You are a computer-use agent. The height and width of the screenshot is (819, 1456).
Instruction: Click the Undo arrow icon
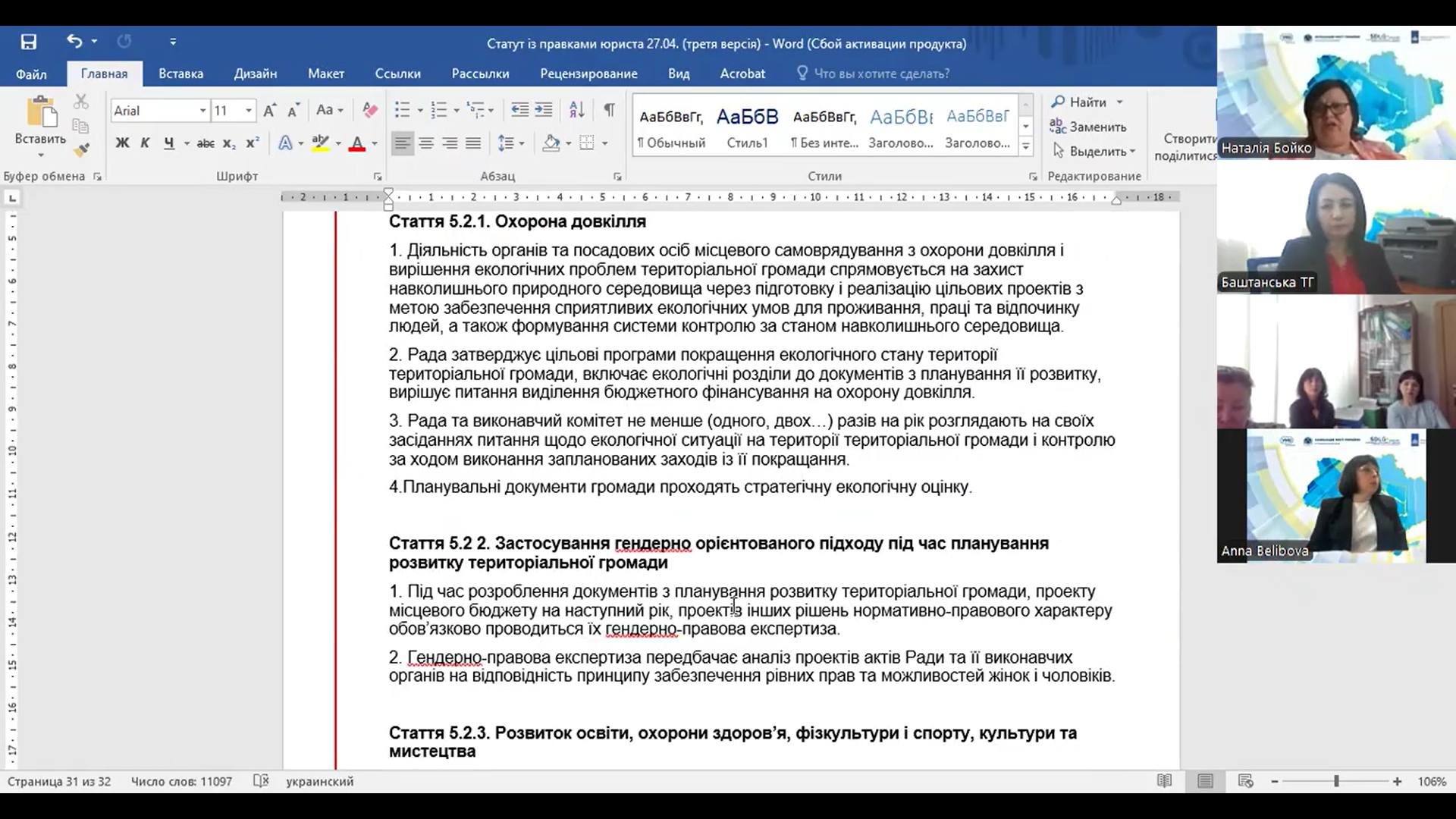(74, 41)
